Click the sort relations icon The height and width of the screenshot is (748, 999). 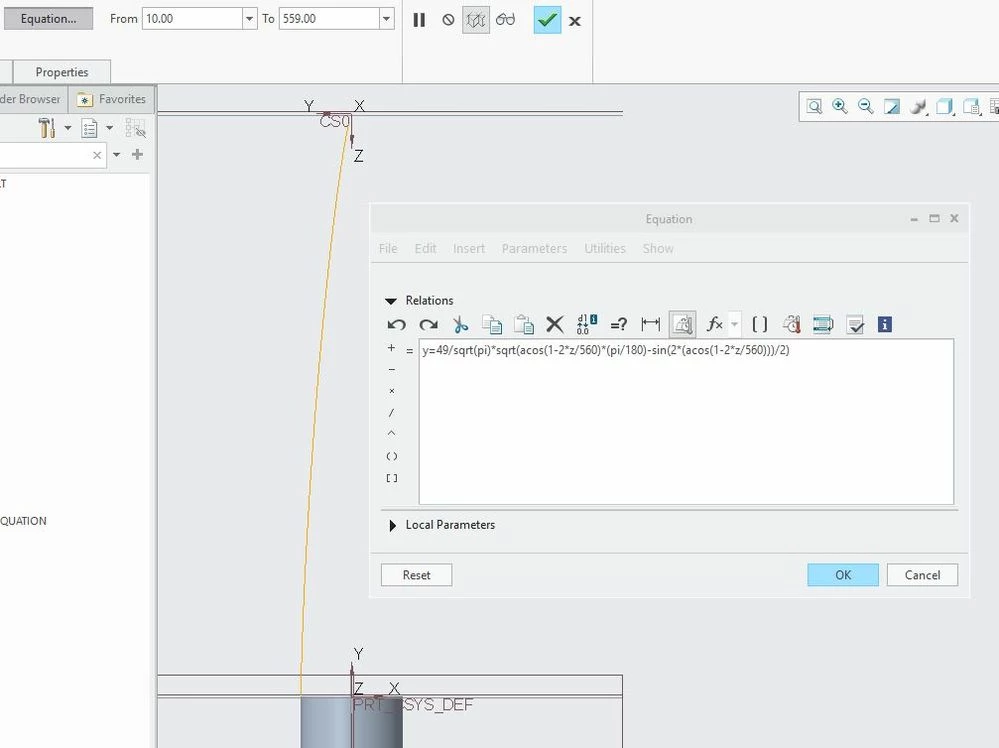pyautogui.click(x=823, y=325)
